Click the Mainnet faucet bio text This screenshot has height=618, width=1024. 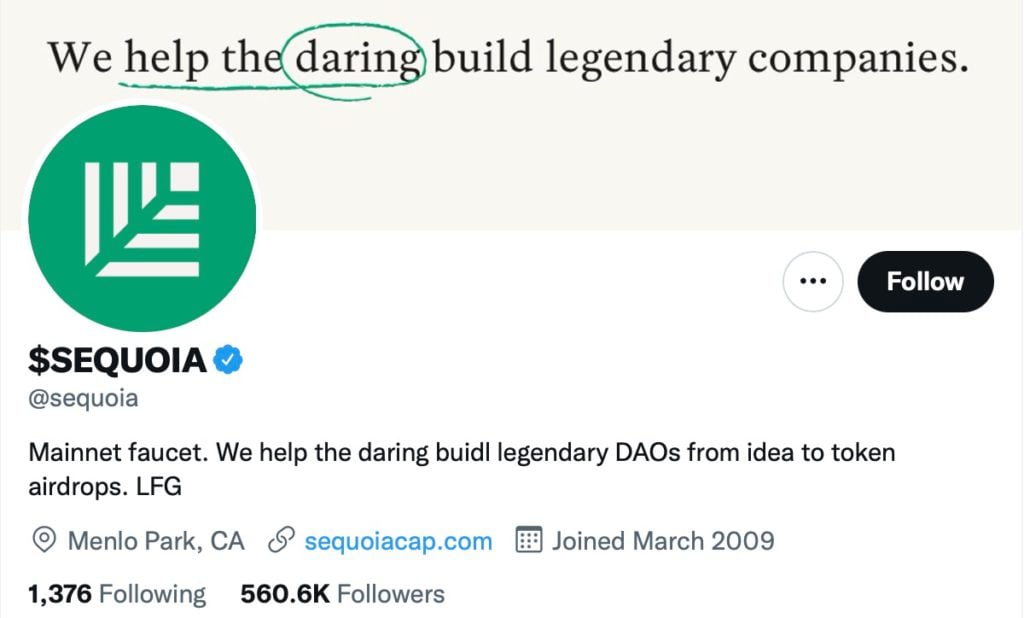click(x=118, y=453)
